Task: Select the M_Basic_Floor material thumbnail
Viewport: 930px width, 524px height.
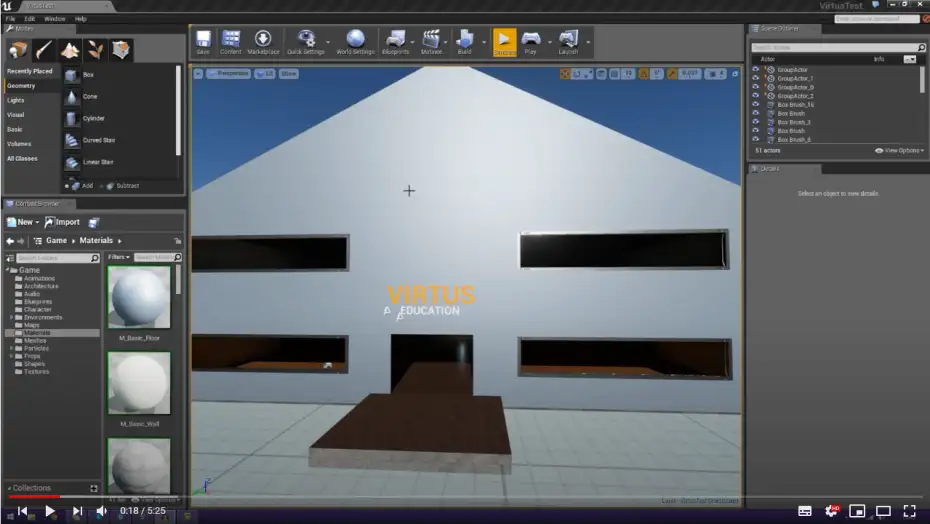Action: 139,297
